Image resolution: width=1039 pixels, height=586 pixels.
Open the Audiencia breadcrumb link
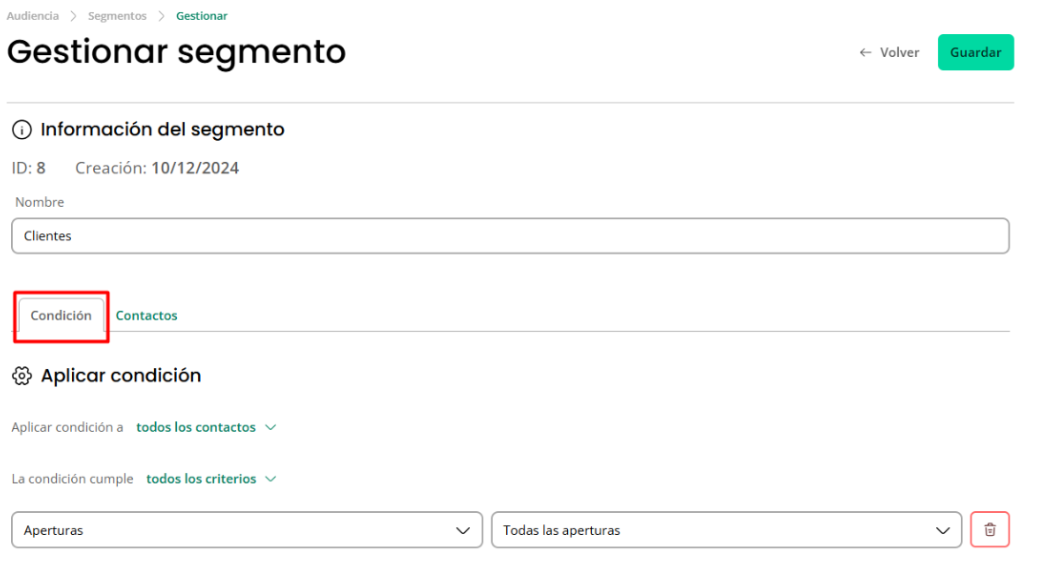click(x=32, y=16)
